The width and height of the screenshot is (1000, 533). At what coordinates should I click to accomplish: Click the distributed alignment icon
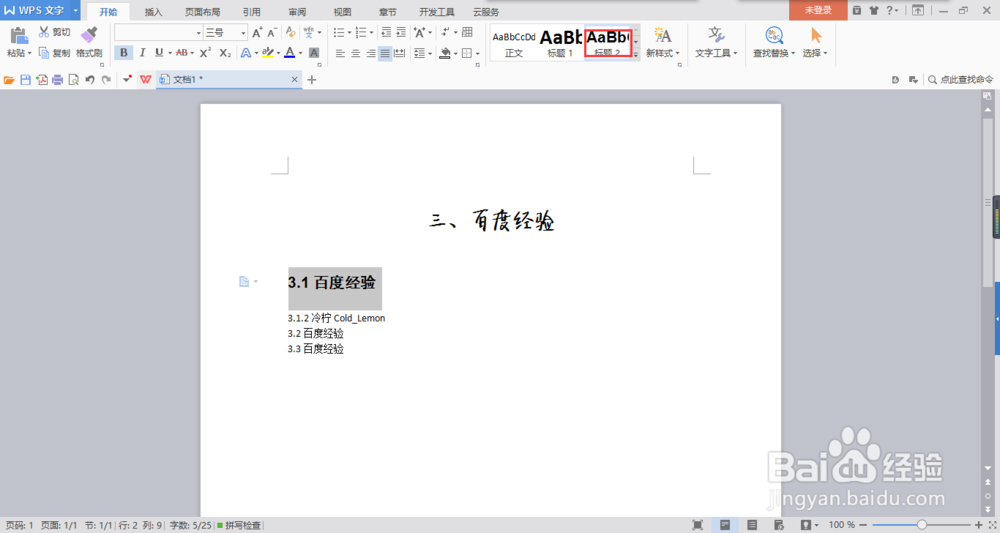399,54
